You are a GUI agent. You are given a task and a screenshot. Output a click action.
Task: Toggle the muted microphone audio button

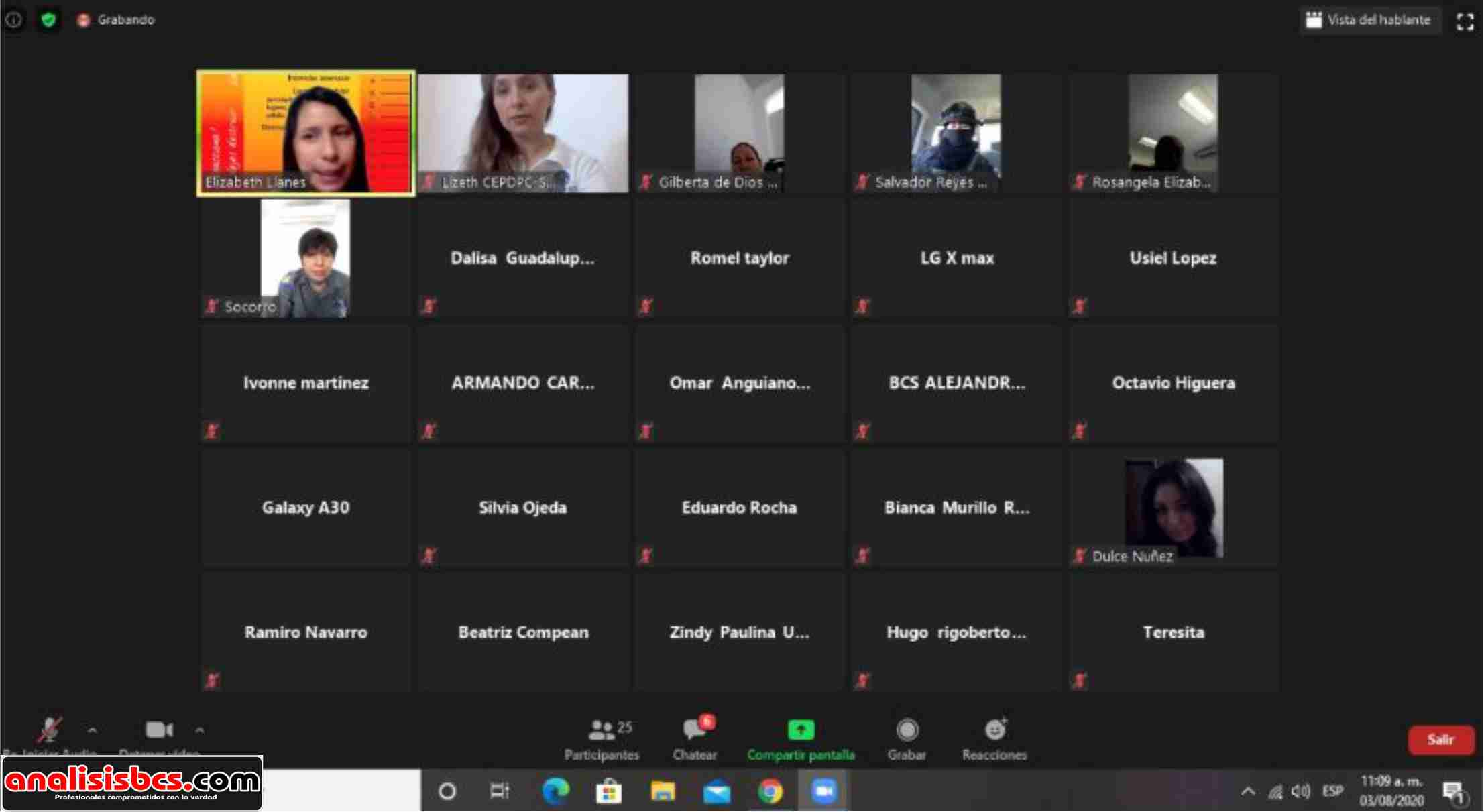click(x=49, y=730)
